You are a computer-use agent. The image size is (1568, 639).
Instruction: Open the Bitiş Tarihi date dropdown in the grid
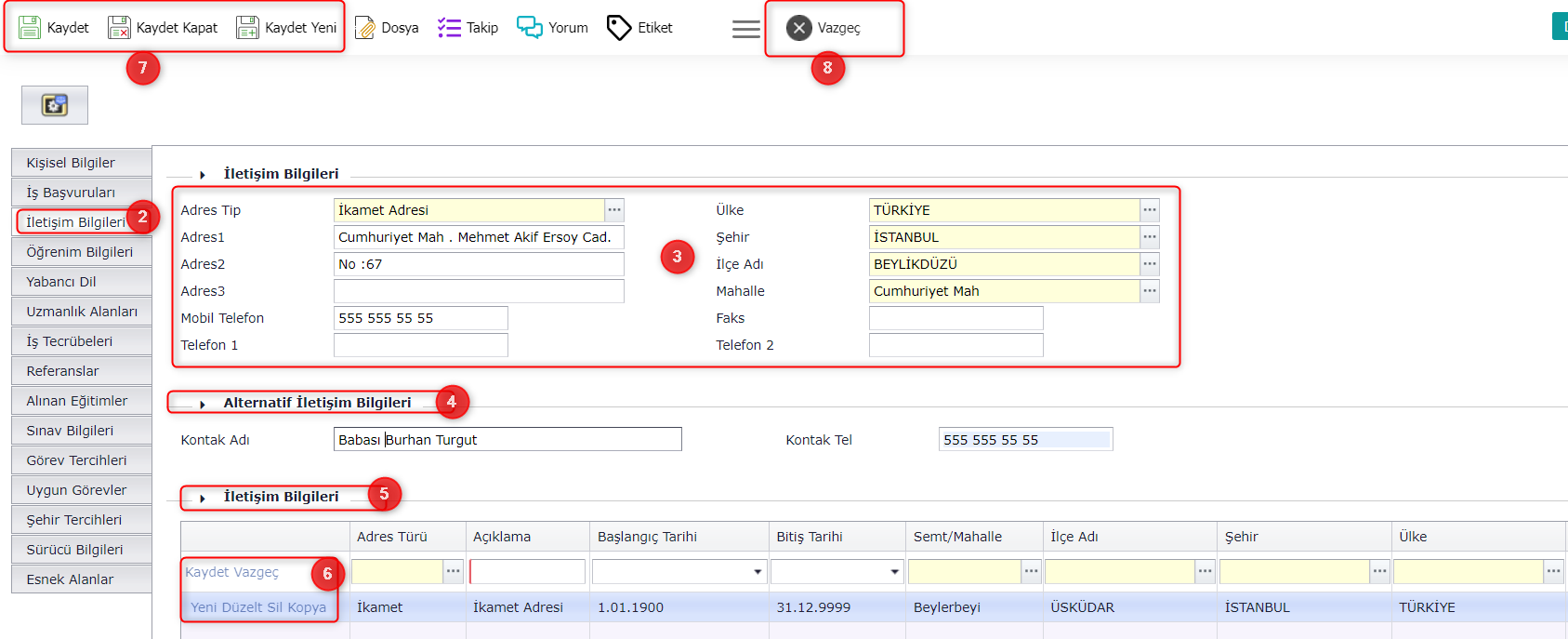(x=894, y=572)
